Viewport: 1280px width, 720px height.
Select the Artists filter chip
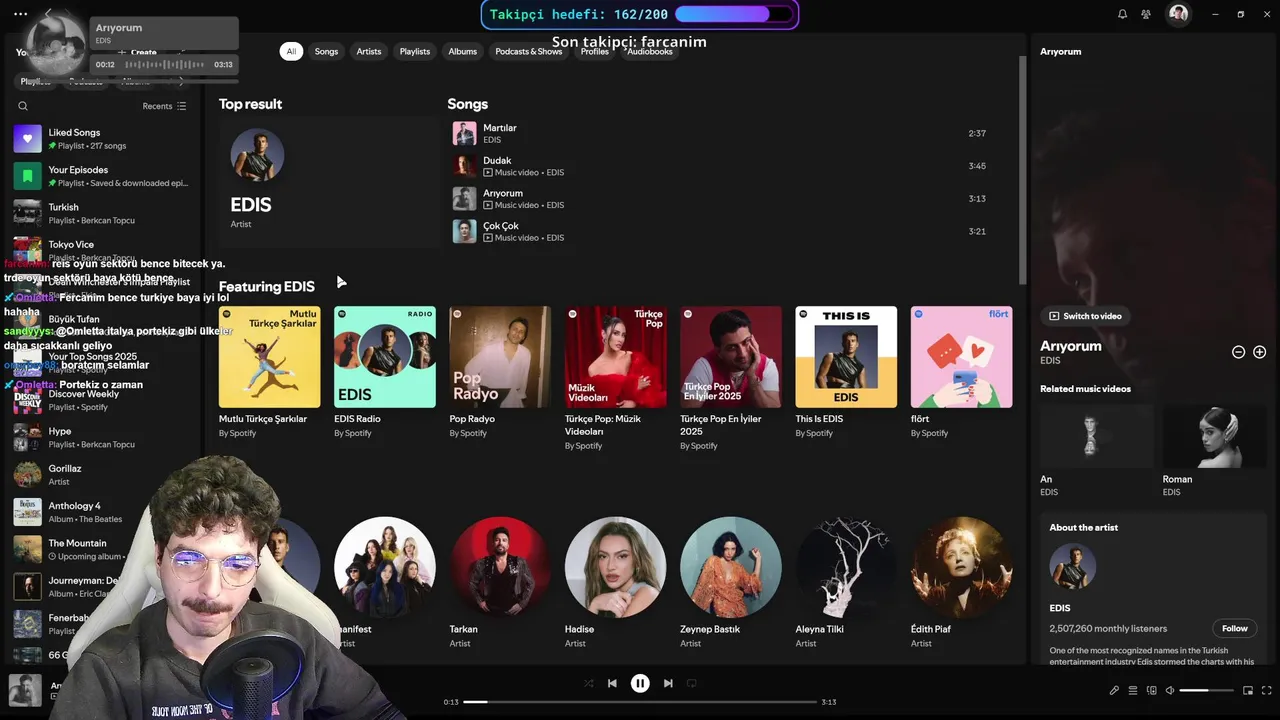369,51
